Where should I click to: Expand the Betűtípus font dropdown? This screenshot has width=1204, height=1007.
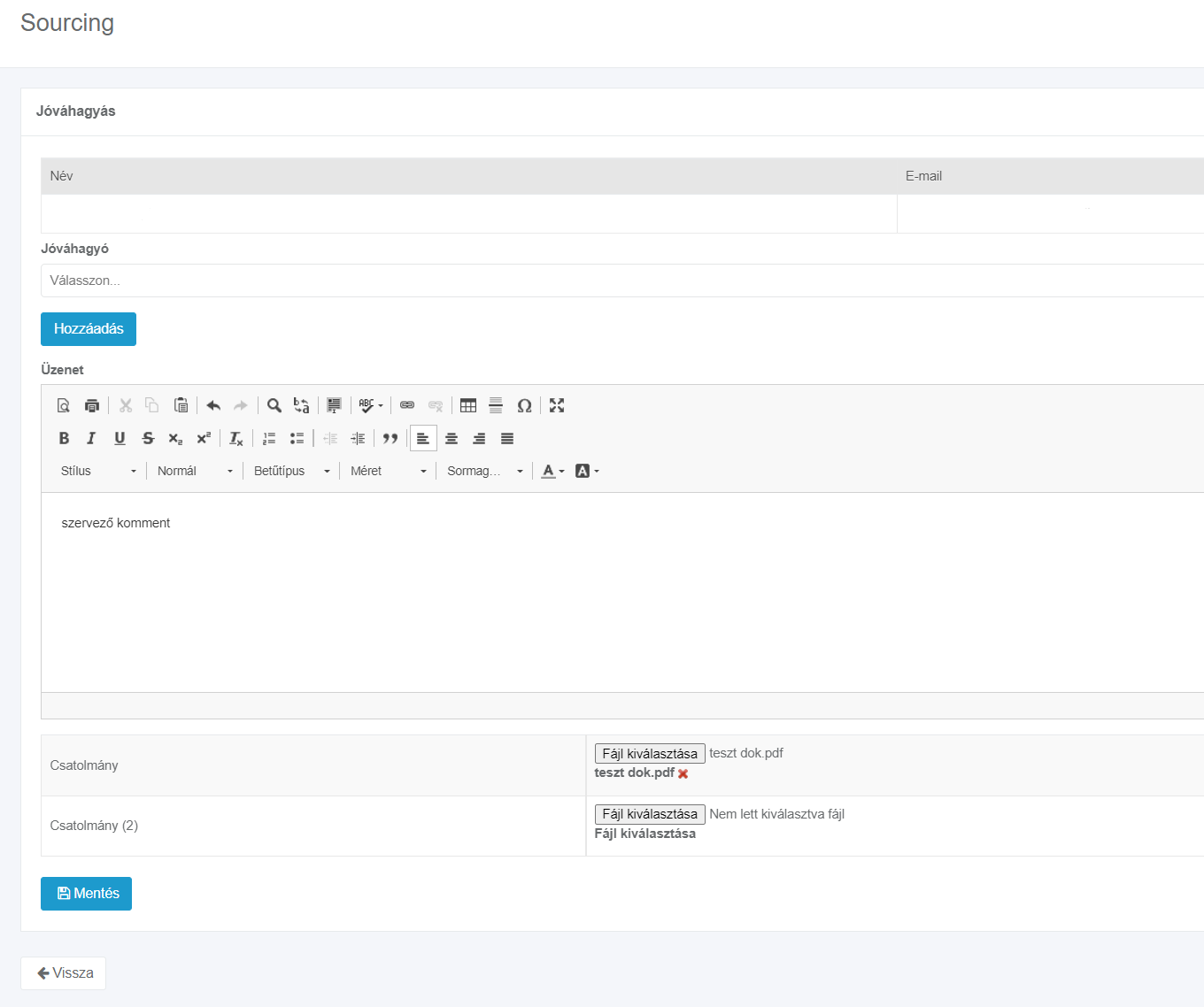point(291,471)
